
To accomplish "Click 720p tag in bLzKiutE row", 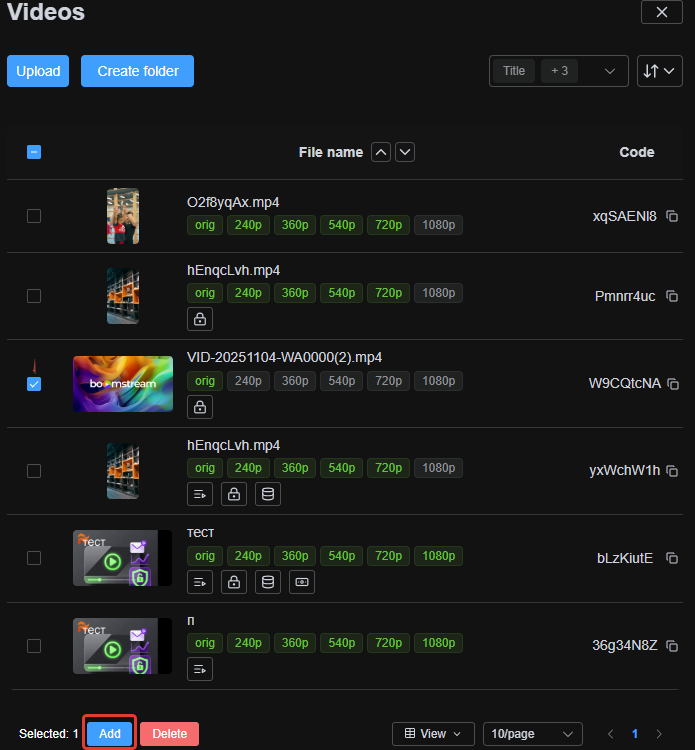I will [388, 556].
